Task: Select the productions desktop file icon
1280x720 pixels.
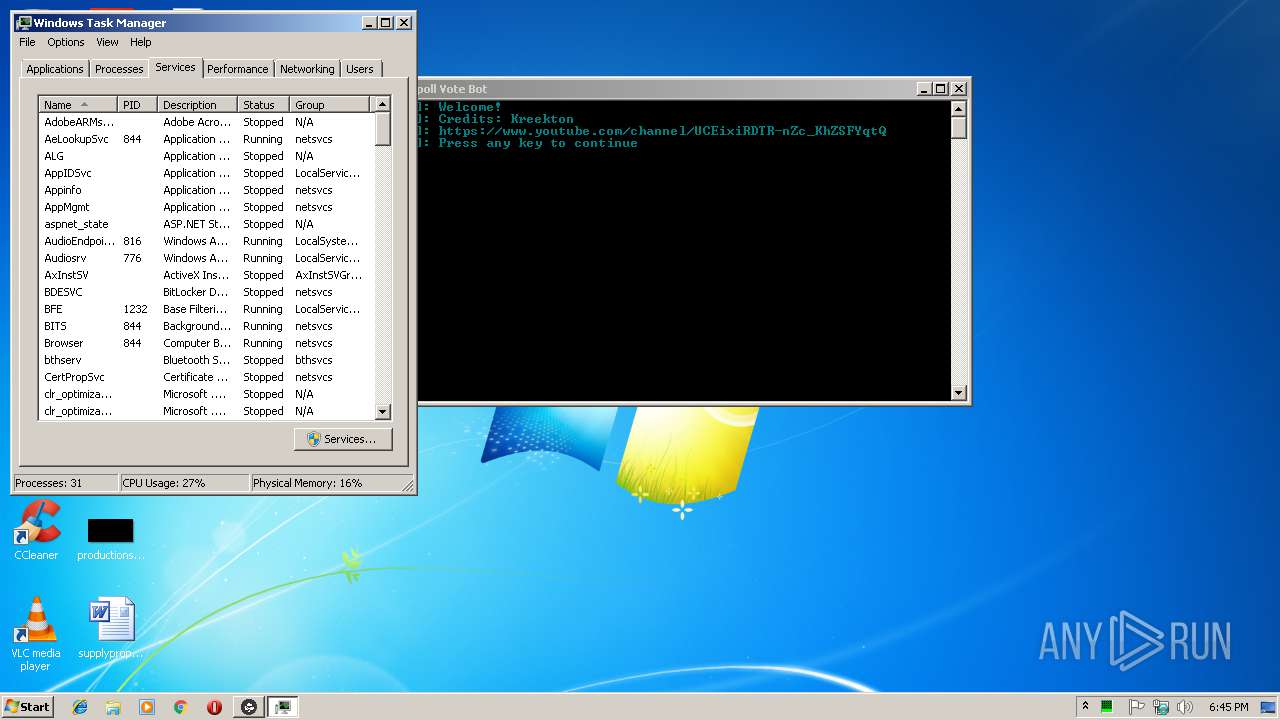Action: tap(110, 538)
